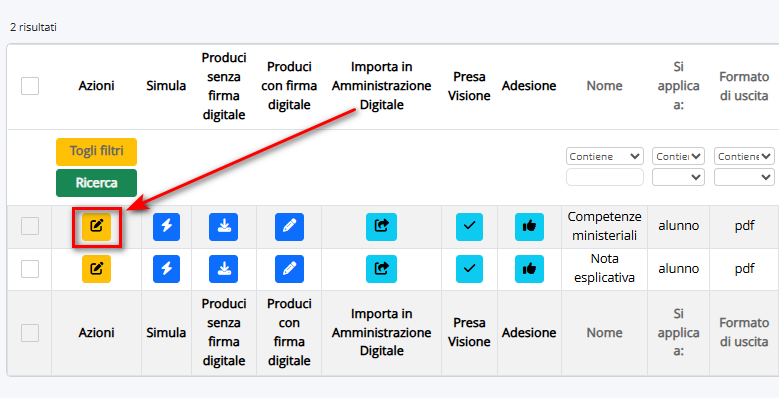Click the Togli filtri button
Viewport: 779px width, 398px height.
[96, 152]
